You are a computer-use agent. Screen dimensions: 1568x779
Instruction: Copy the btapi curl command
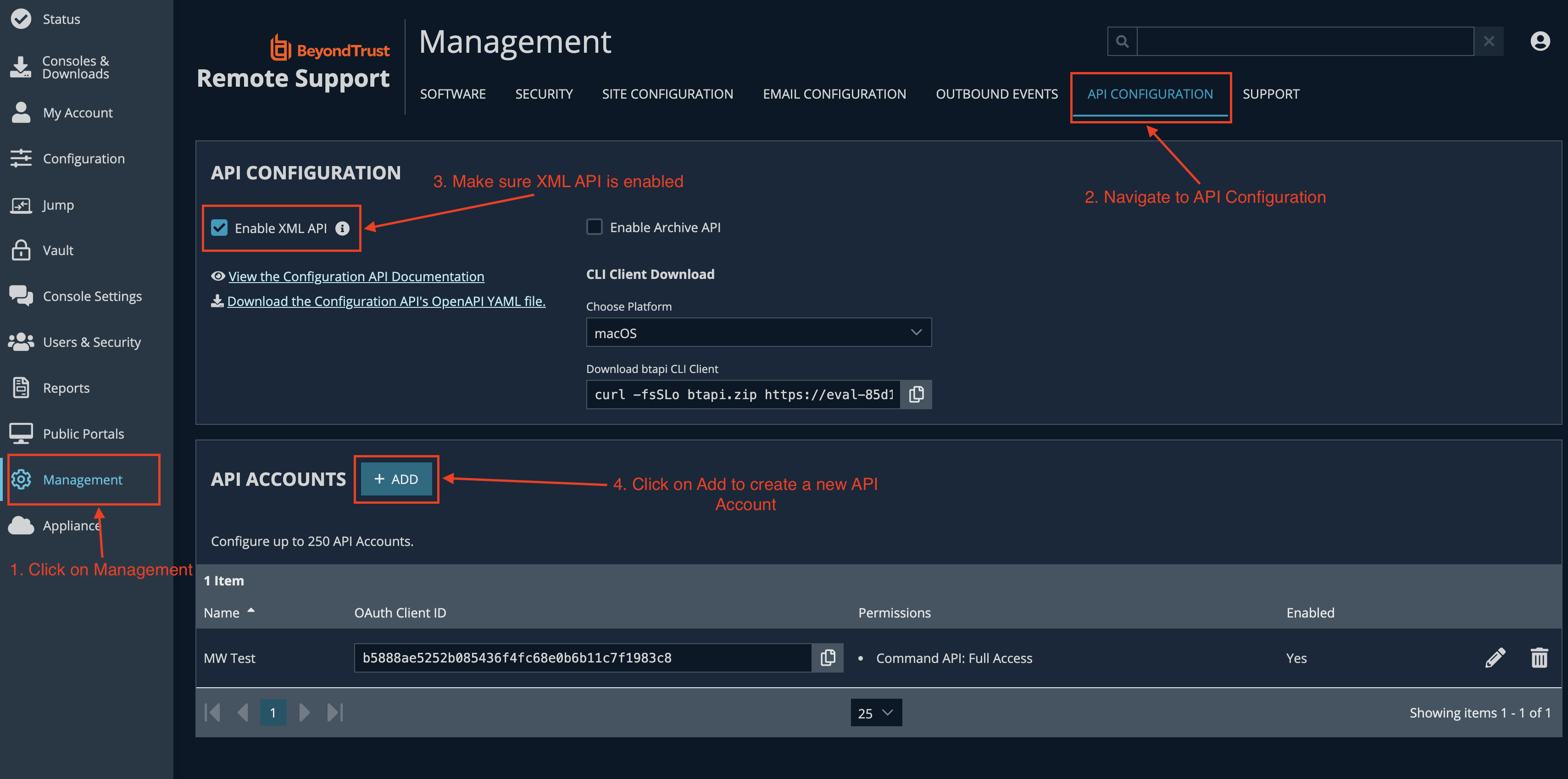pos(916,395)
